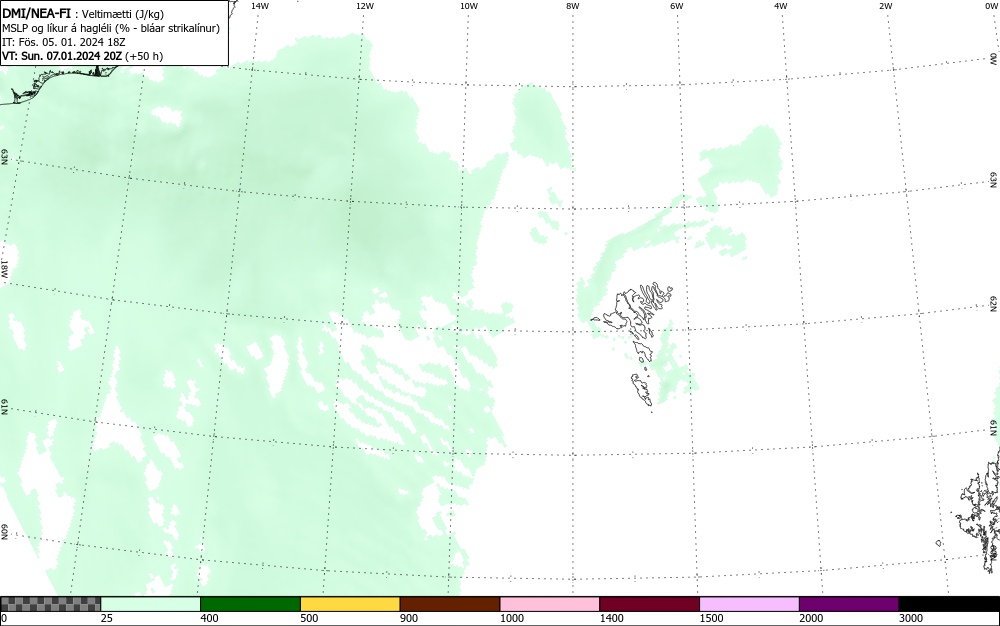The width and height of the screenshot is (1000, 626).
Task: Click the legend value 400
Action: pyautogui.click(x=210, y=618)
